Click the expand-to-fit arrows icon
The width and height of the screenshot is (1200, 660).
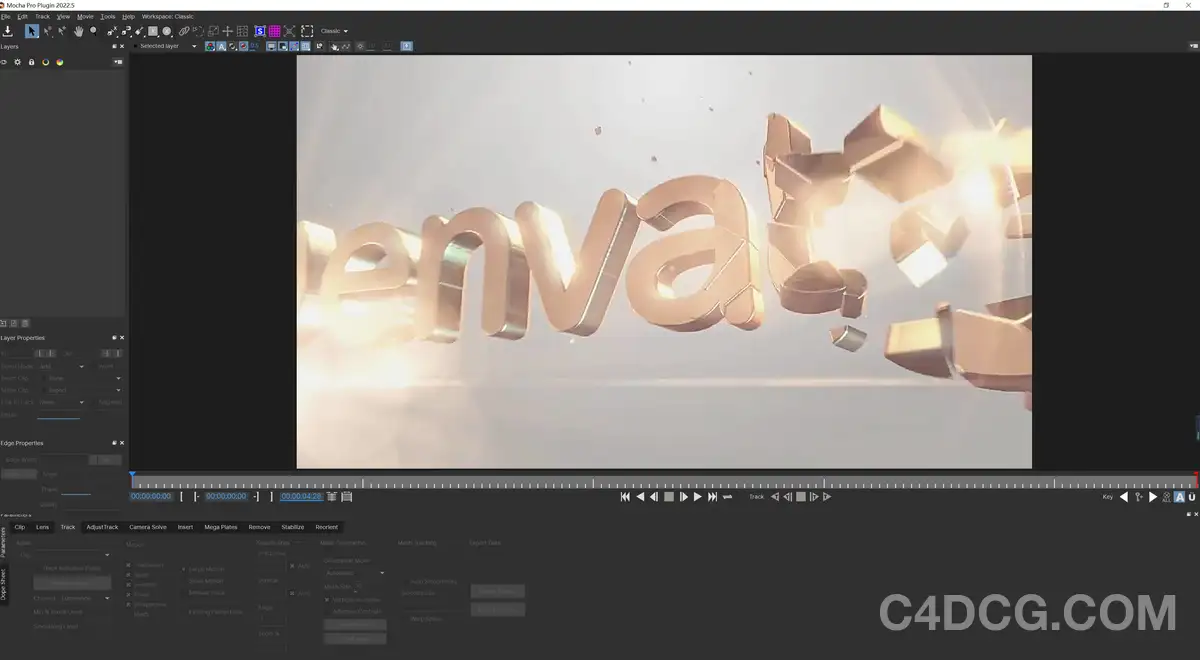point(289,31)
